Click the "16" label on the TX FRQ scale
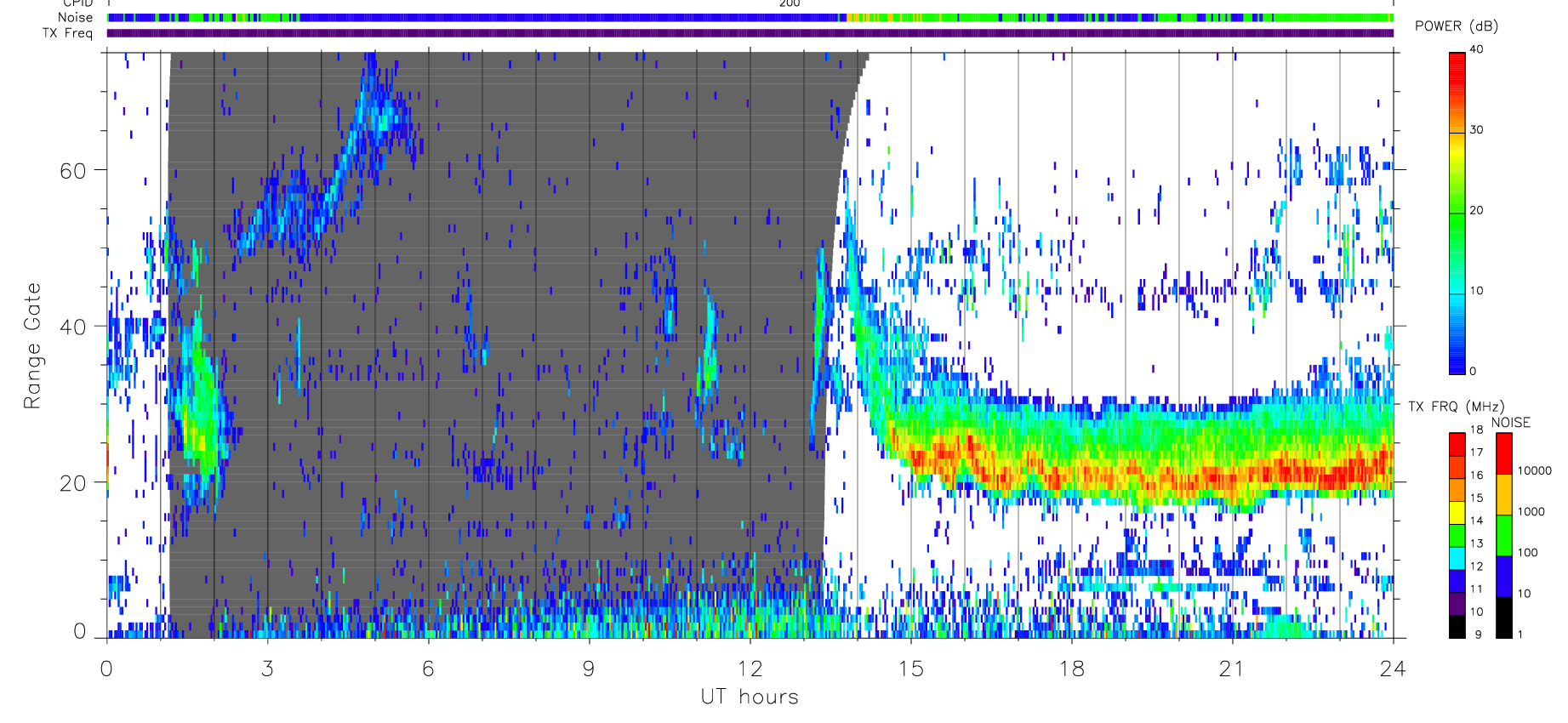 click(1476, 475)
